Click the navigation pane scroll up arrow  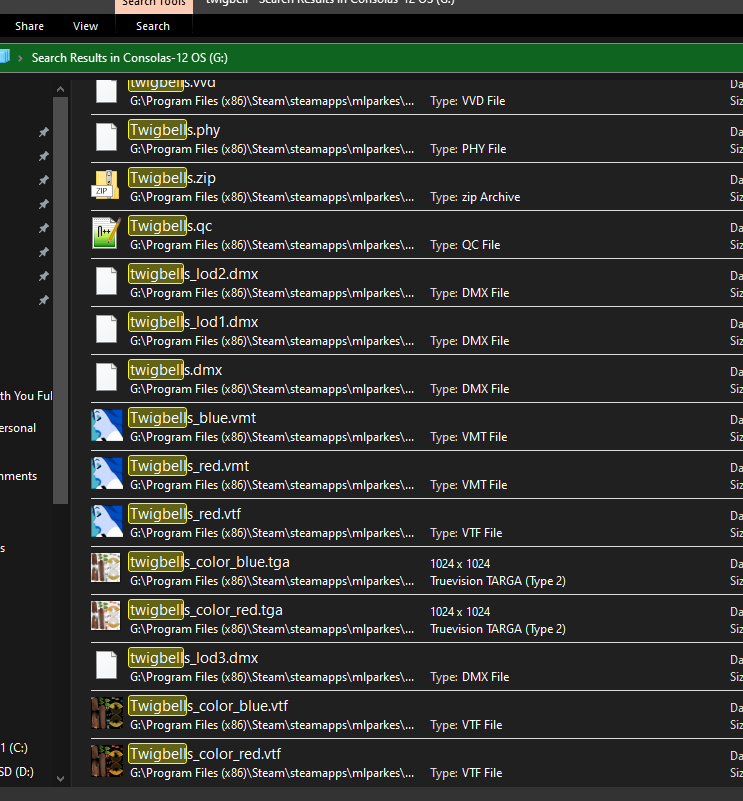tap(60, 89)
